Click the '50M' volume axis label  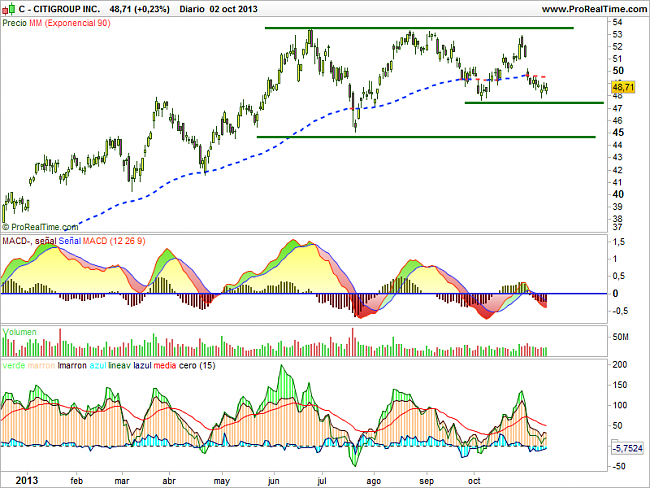click(x=621, y=337)
